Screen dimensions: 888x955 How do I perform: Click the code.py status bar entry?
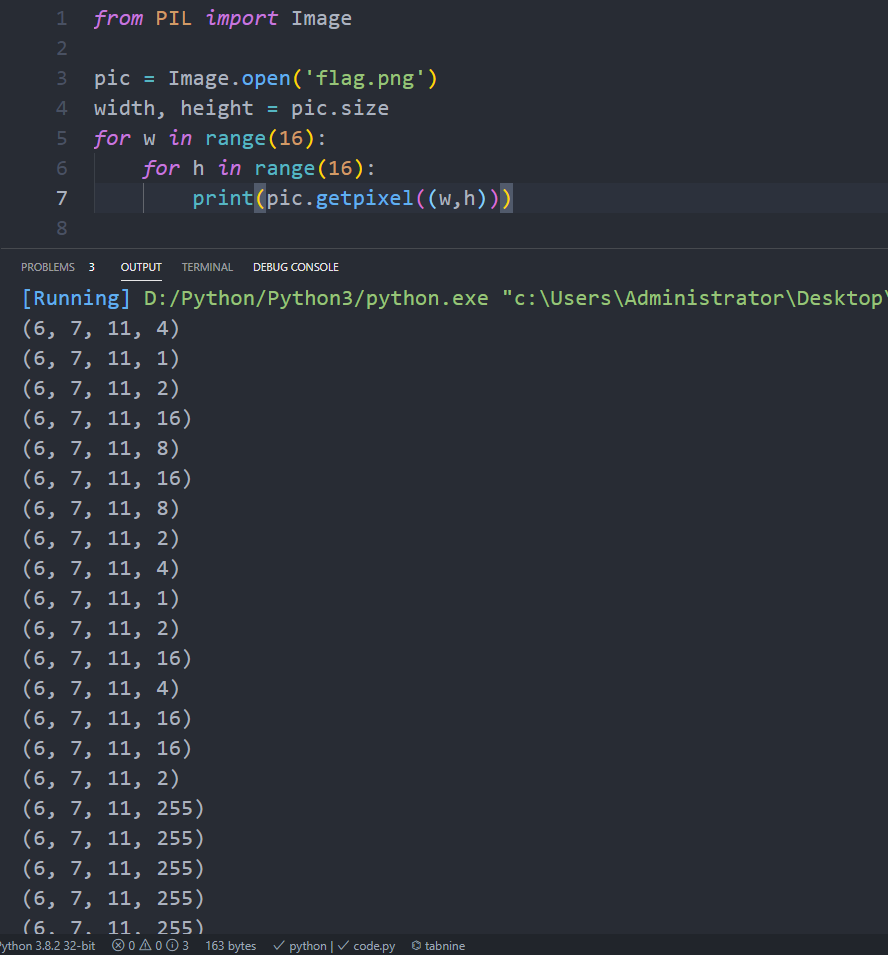coord(374,945)
